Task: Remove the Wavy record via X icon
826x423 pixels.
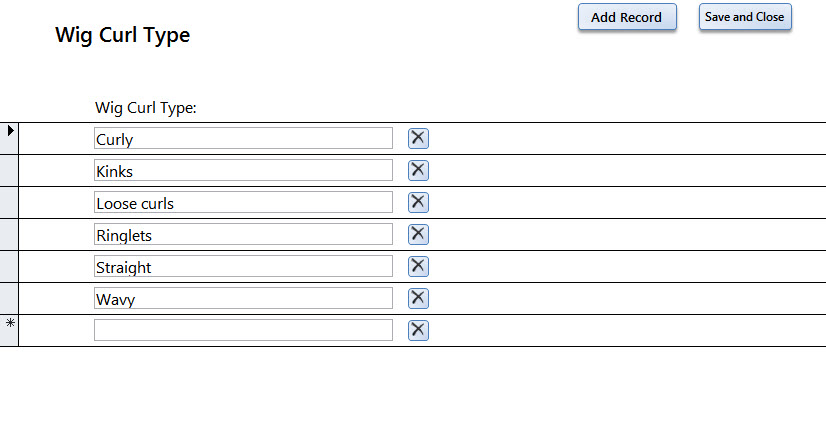Action: [418, 298]
